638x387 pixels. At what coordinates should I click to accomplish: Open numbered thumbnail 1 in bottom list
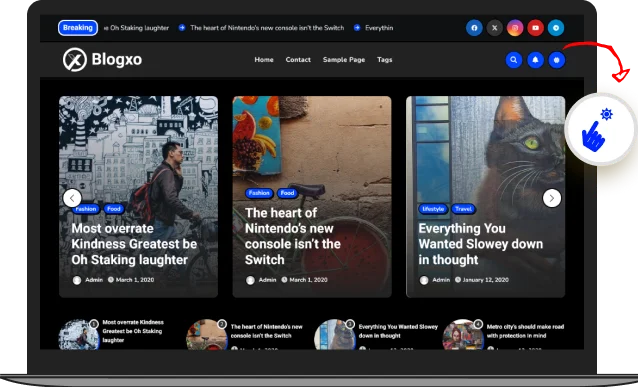pyautogui.click(x=79, y=335)
